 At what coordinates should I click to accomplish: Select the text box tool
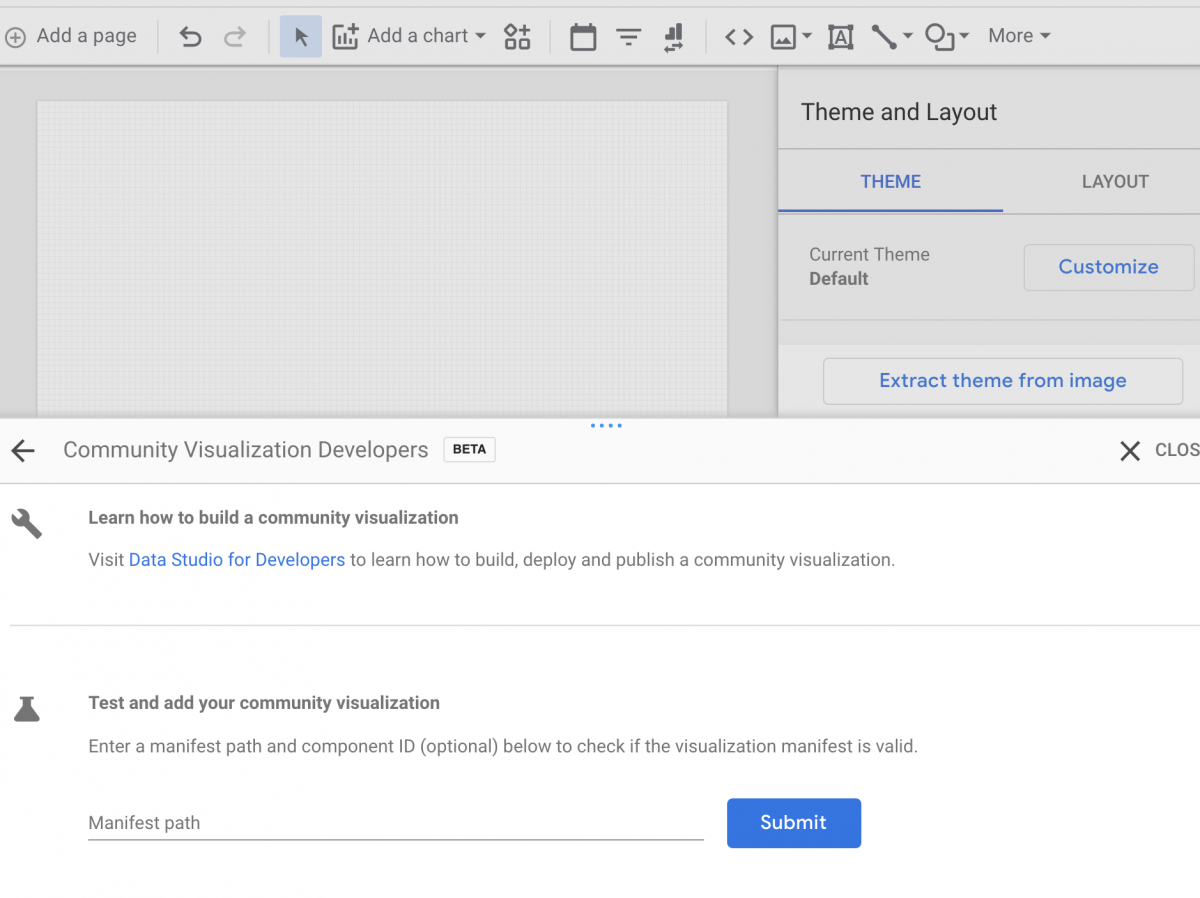tap(840, 36)
